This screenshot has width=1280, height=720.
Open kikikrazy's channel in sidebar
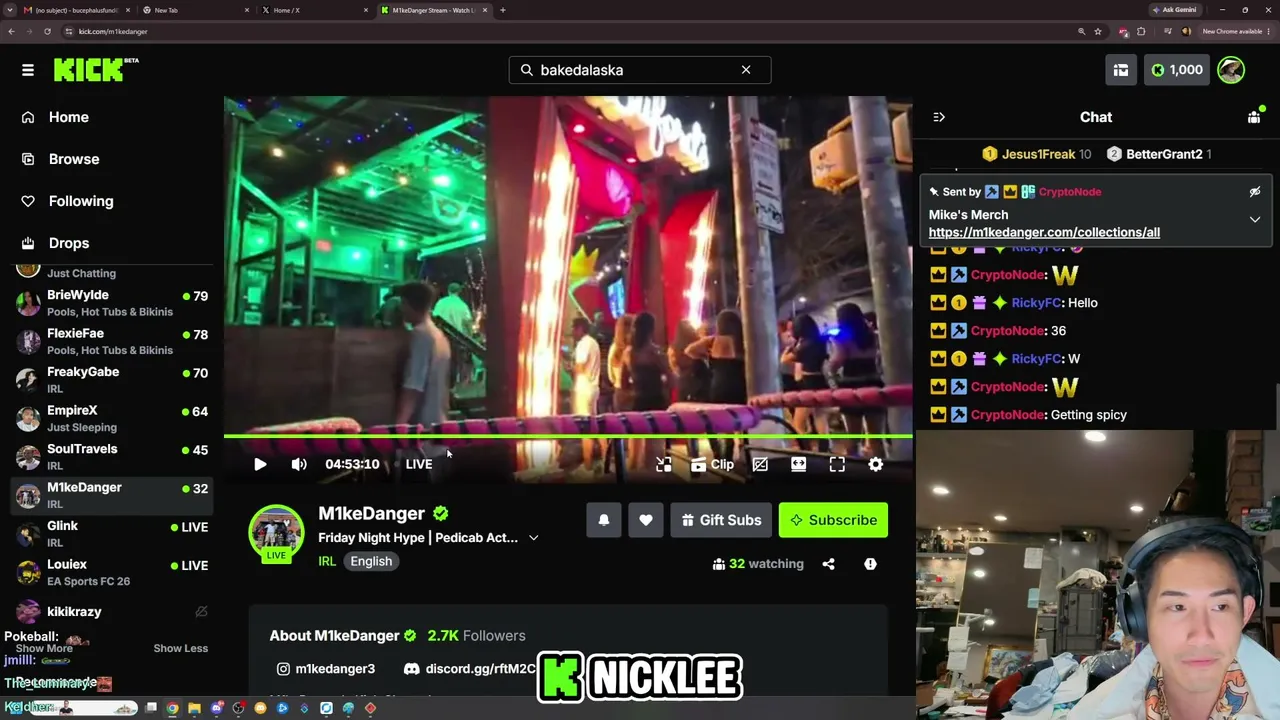coord(112,611)
